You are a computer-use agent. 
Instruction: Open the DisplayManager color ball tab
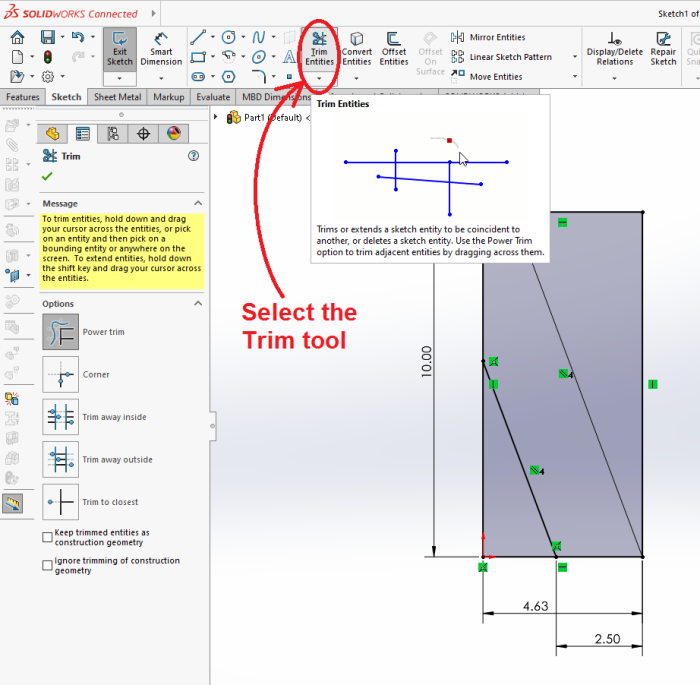pyautogui.click(x=174, y=134)
